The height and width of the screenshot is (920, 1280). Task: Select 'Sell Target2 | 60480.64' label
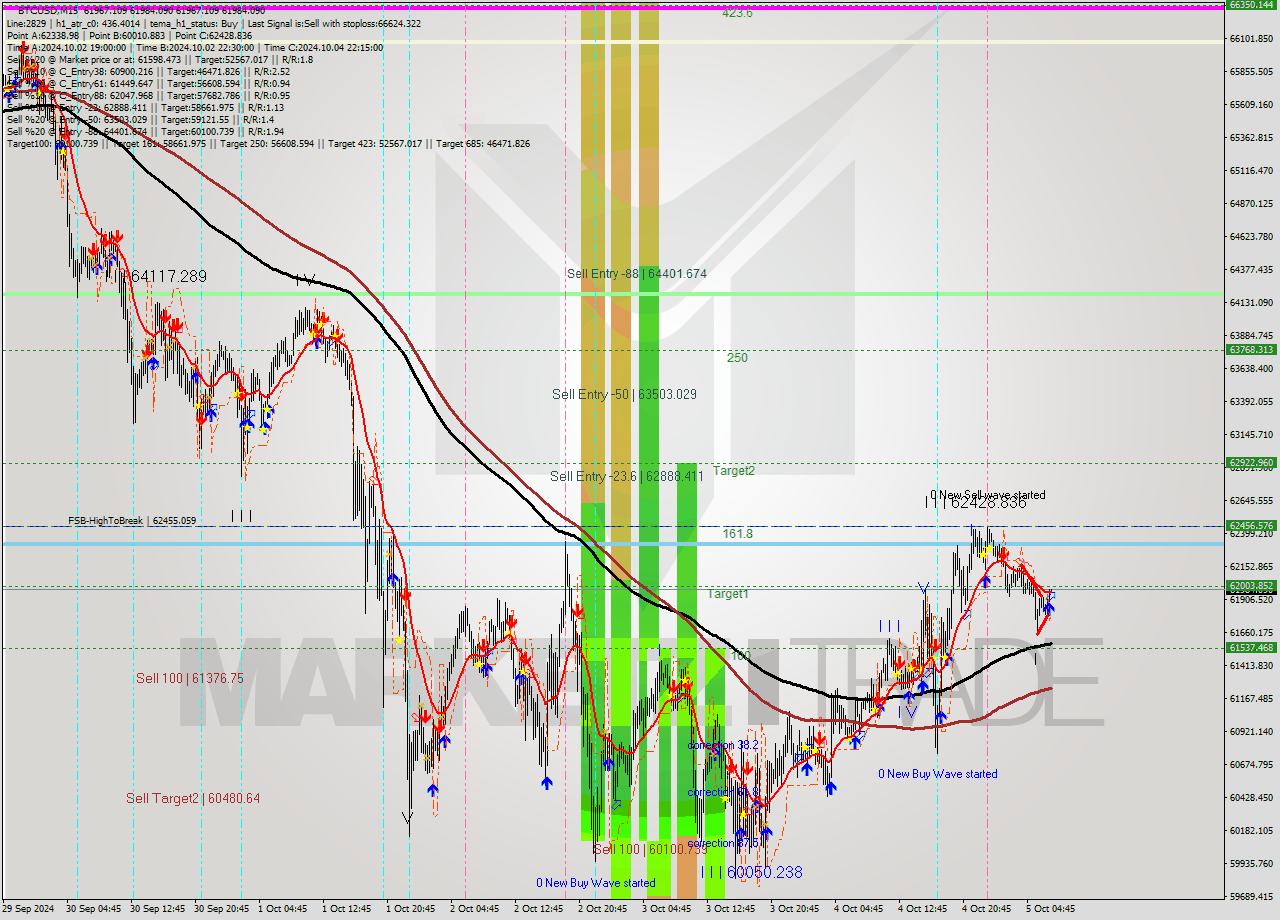coord(193,798)
